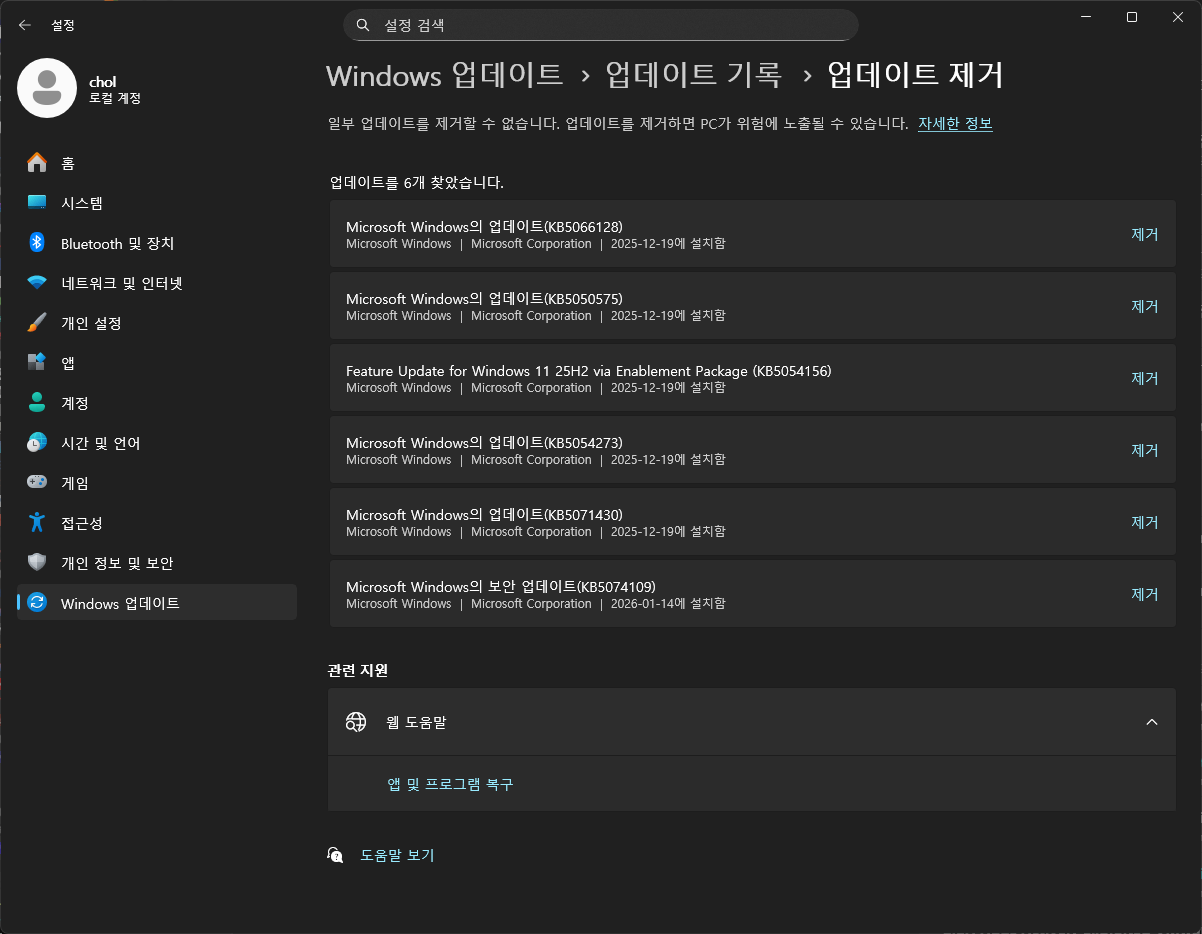Screen dimensions: 1202x934
Task: Open the chol account avatar
Action: tap(47, 88)
